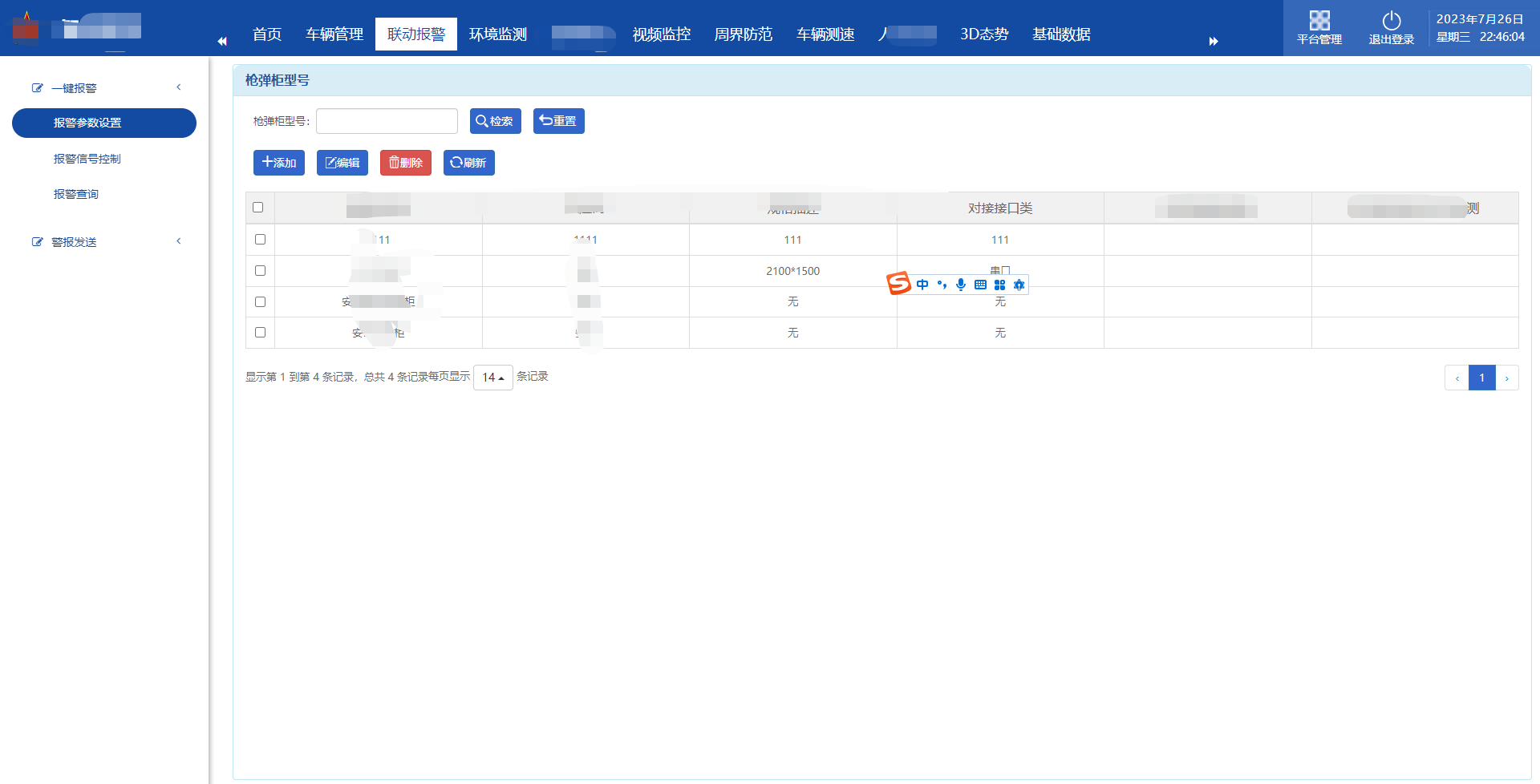This screenshot has height=784, width=1540.
Task: Click the Sogou input method S logo
Action: (898, 283)
